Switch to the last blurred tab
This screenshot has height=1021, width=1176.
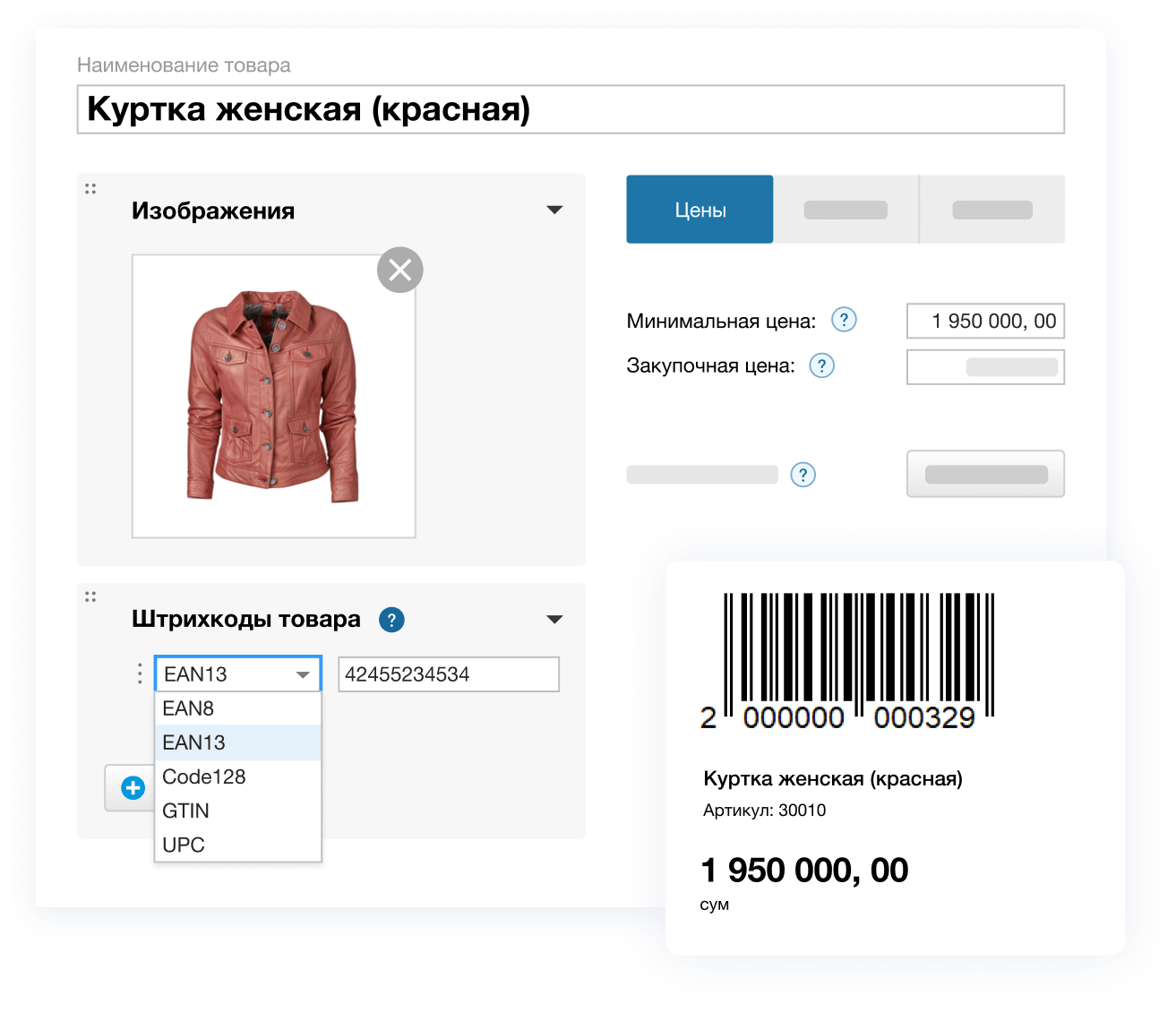click(x=992, y=210)
